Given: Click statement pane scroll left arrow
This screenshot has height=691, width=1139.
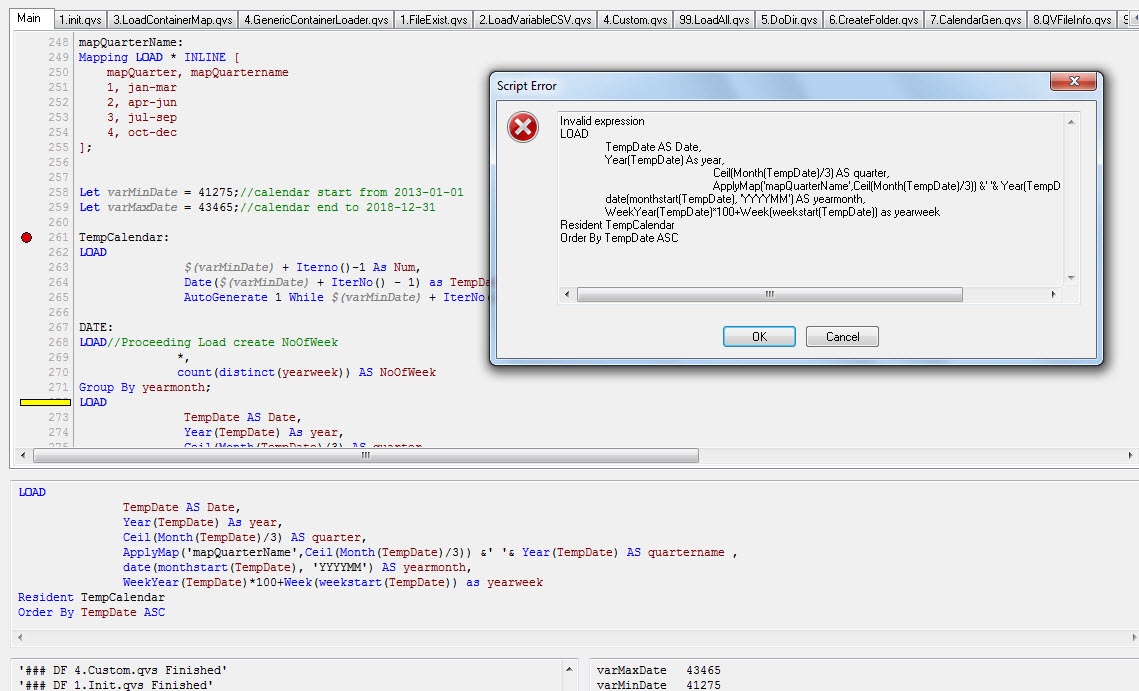Looking at the screenshot, I should [x=20, y=637].
